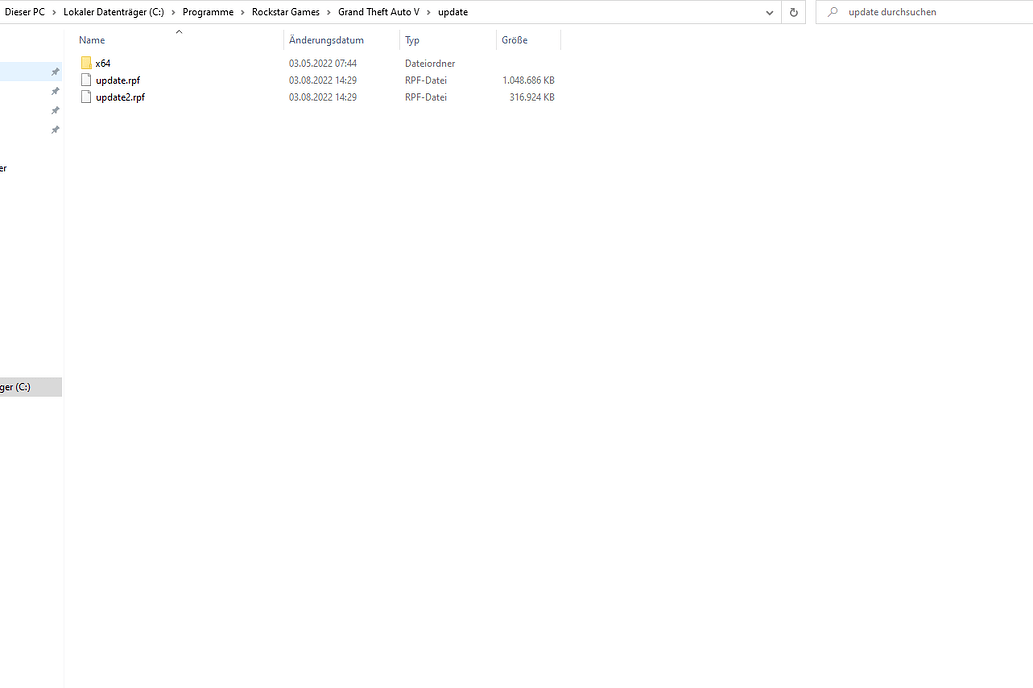Click the second pin icon in Quick Access
This screenshot has height=688, width=1033.
tap(55, 91)
